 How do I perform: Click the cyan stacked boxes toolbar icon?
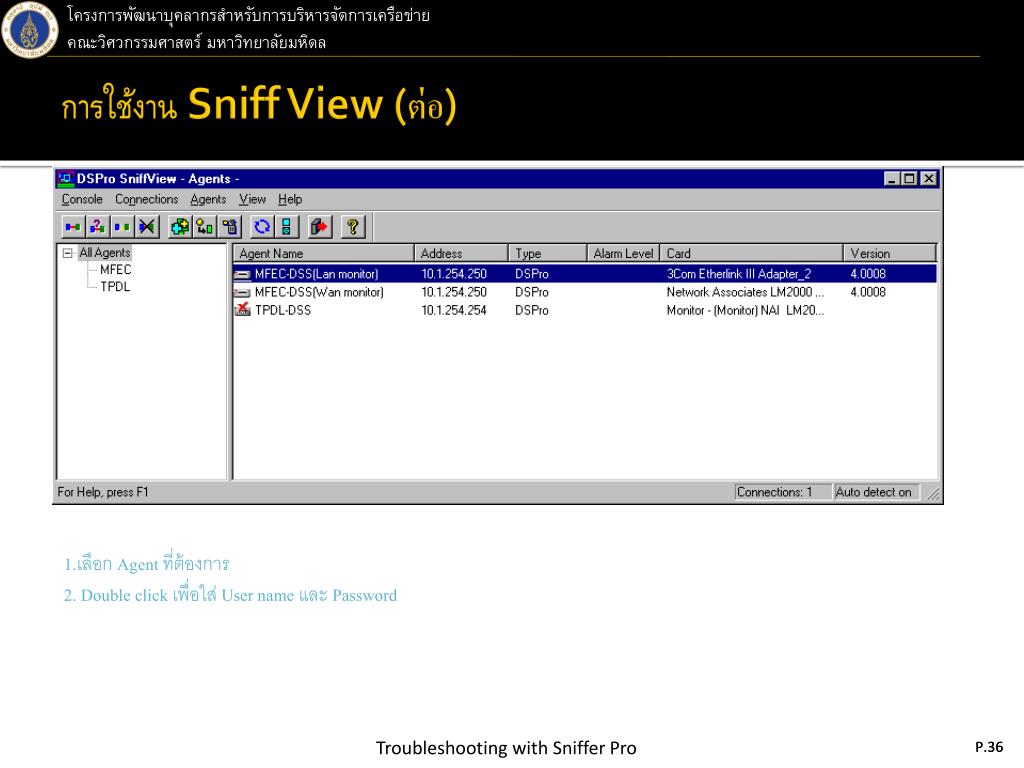coord(287,227)
